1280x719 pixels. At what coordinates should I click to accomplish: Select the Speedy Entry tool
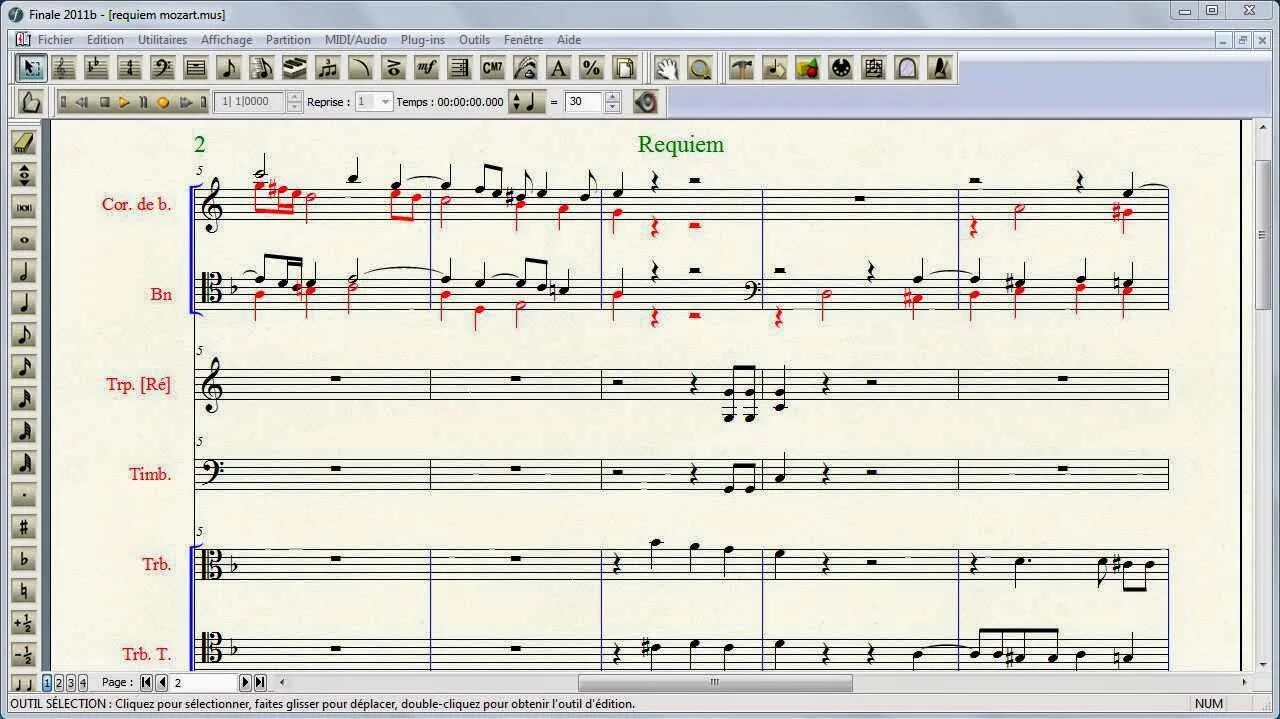click(262, 68)
